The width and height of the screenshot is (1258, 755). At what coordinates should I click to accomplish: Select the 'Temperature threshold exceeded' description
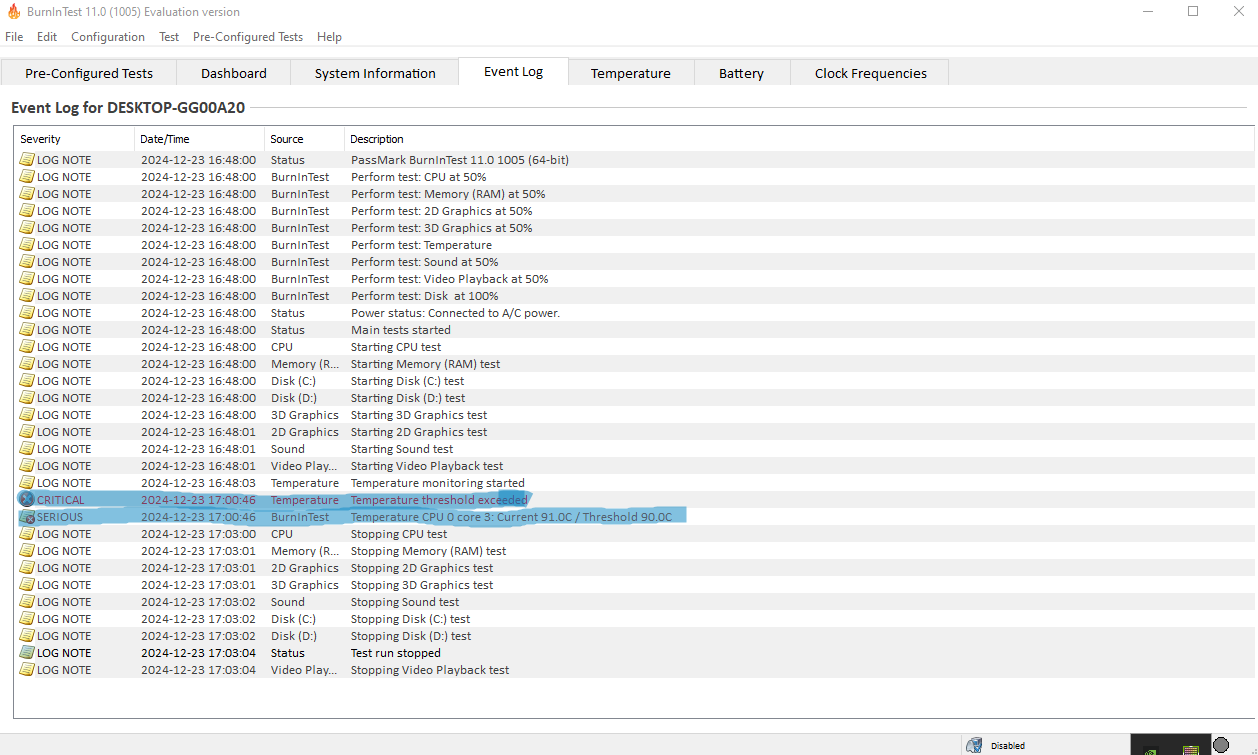439,500
